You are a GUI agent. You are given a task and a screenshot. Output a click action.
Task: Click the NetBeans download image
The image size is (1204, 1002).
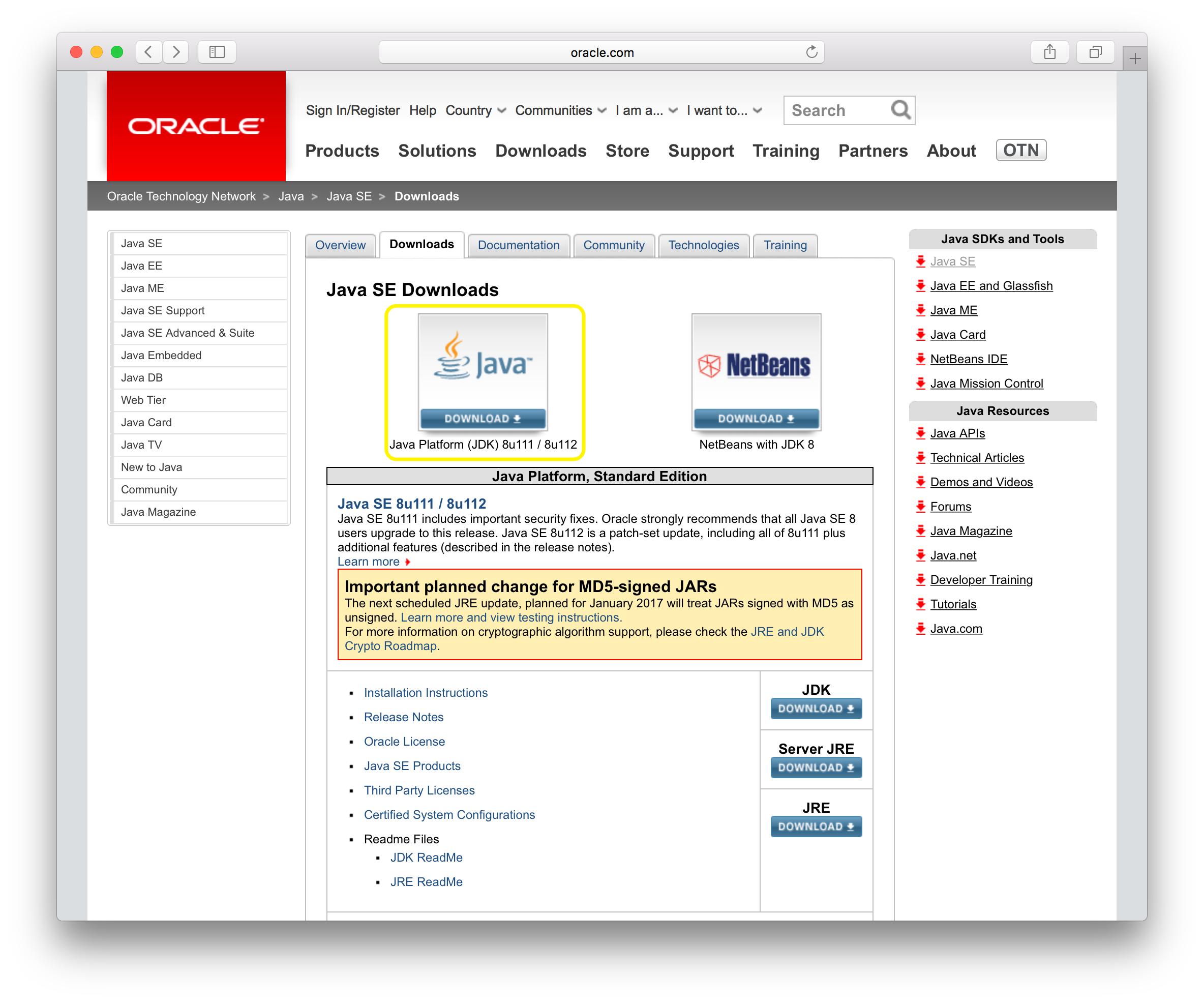(x=756, y=372)
